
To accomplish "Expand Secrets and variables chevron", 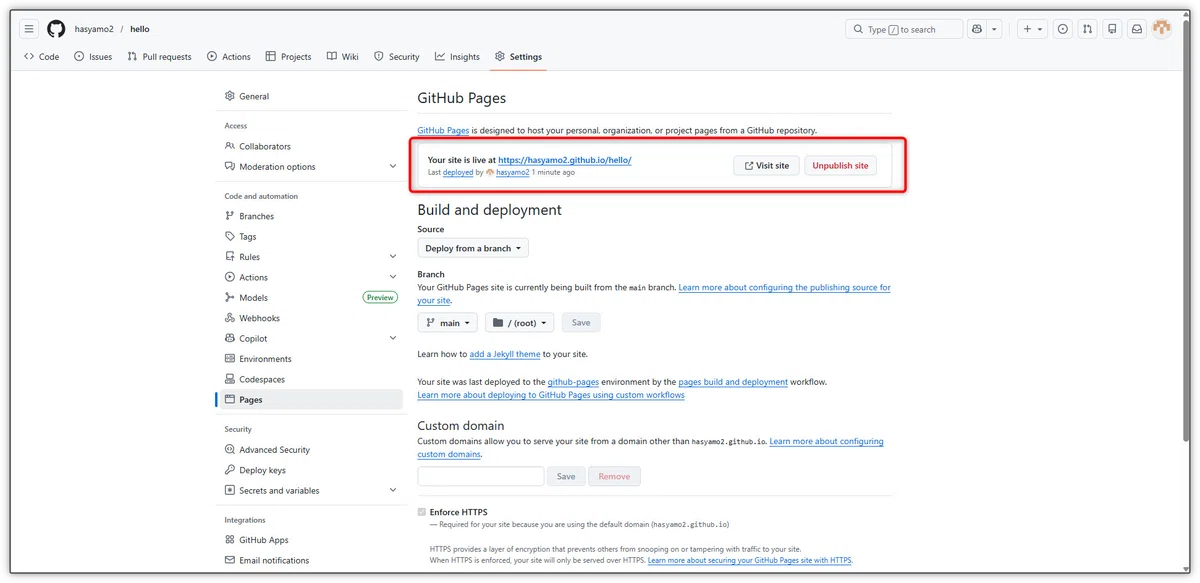I will pyautogui.click(x=392, y=490).
